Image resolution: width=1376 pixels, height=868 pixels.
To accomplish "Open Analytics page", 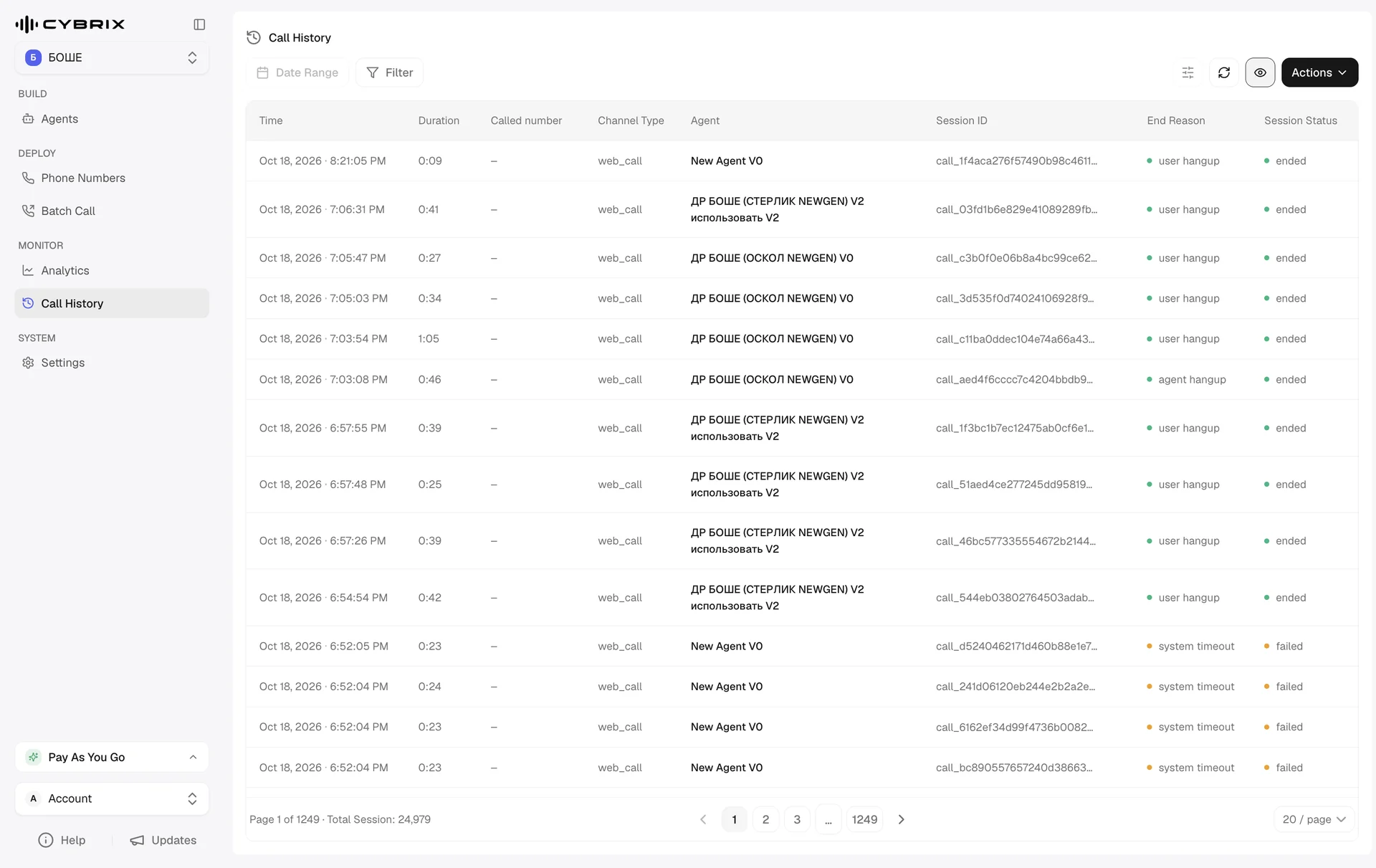I will 112,270.
